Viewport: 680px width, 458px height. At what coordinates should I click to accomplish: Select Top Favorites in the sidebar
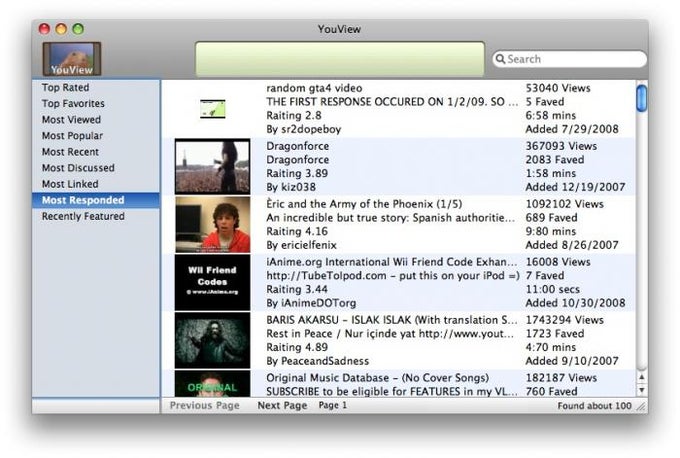(73, 104)
